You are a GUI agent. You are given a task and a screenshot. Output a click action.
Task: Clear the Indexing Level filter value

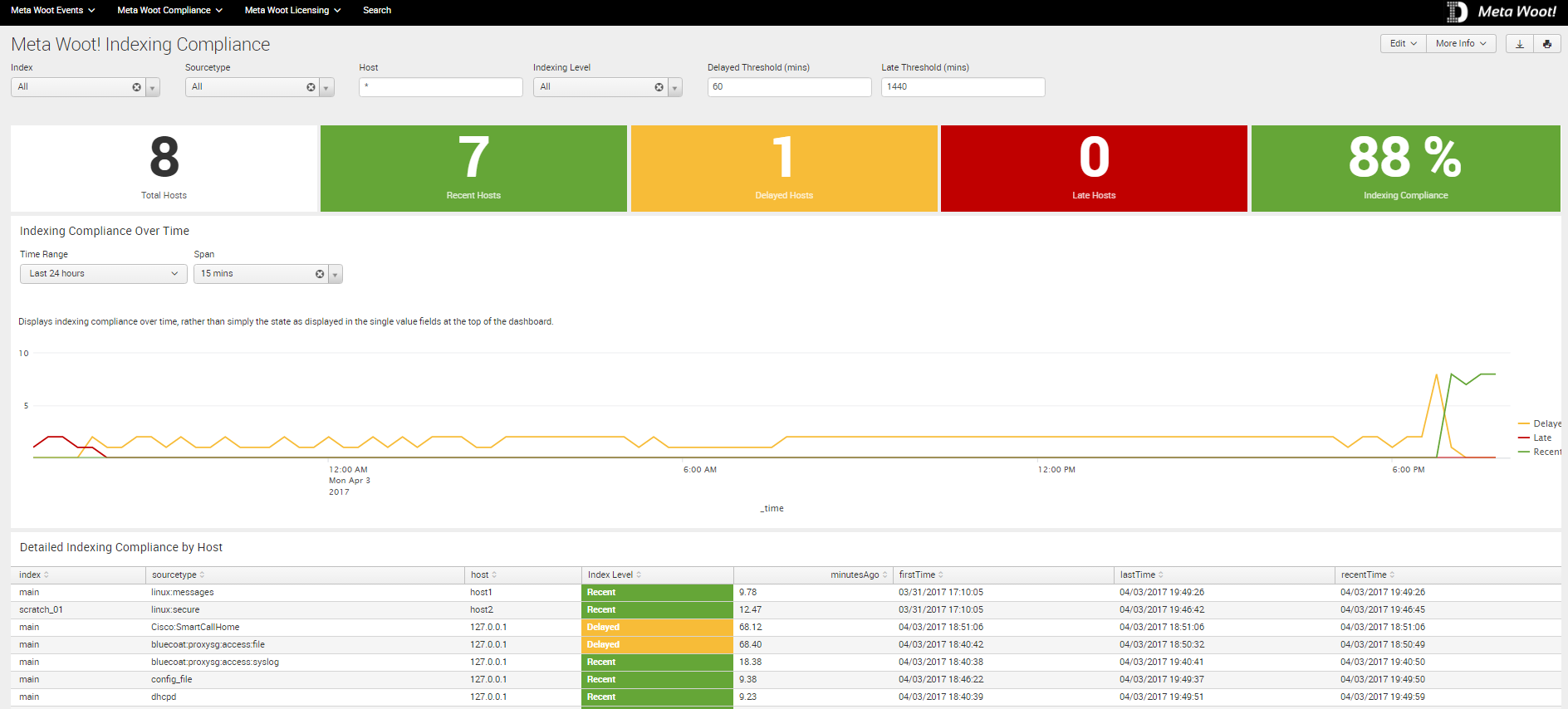click(x=659, y=87)
